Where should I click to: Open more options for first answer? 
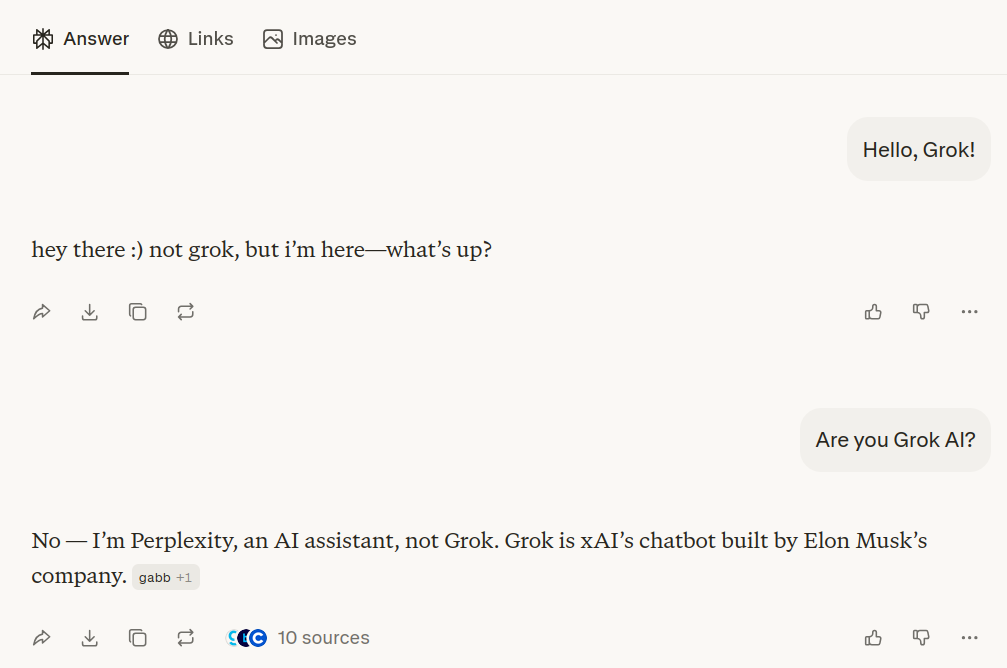pyautogui.click(x=969, y=312)
